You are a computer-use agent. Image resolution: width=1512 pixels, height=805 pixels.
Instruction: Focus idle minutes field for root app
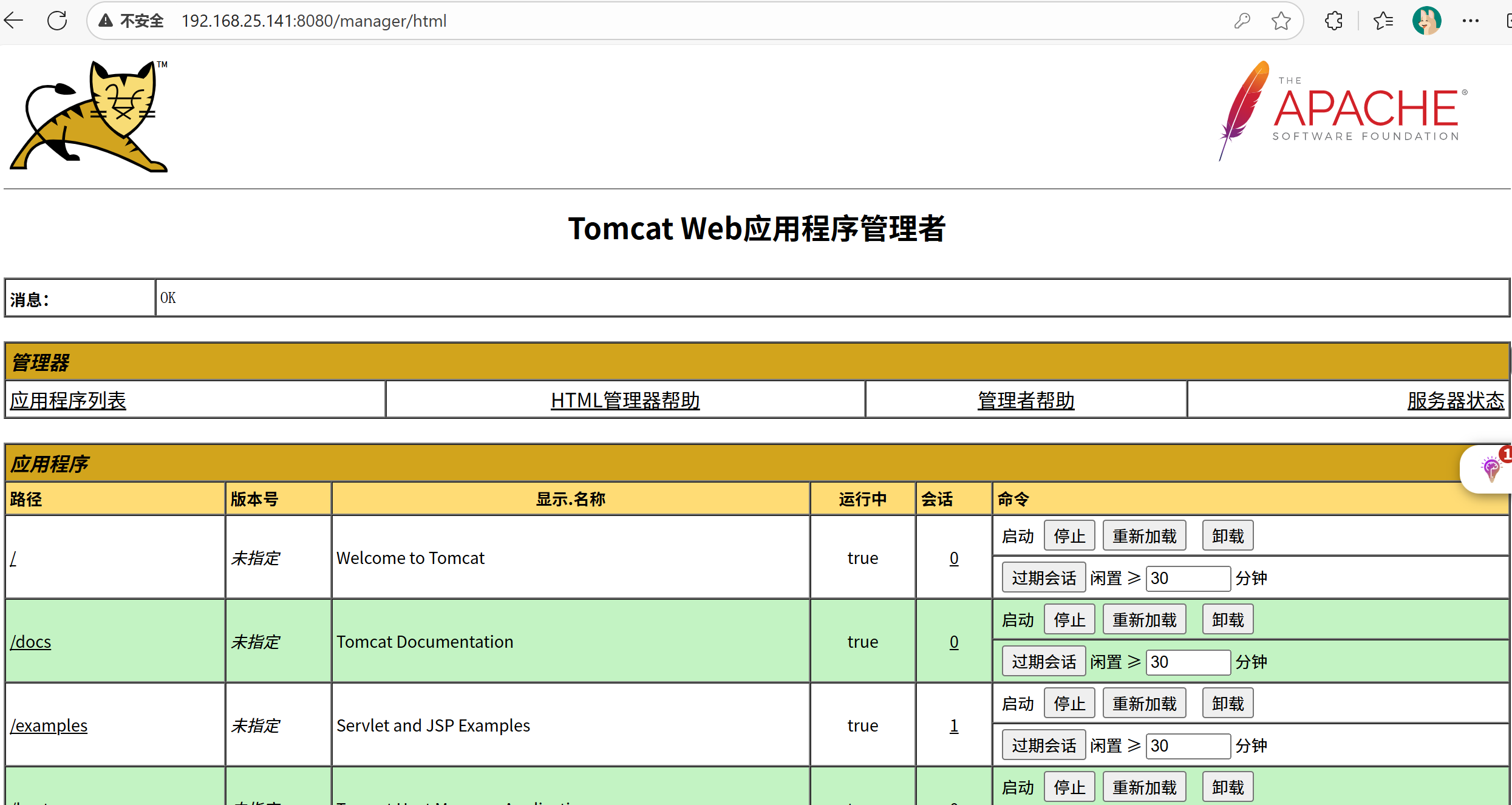pos(1188,578)
